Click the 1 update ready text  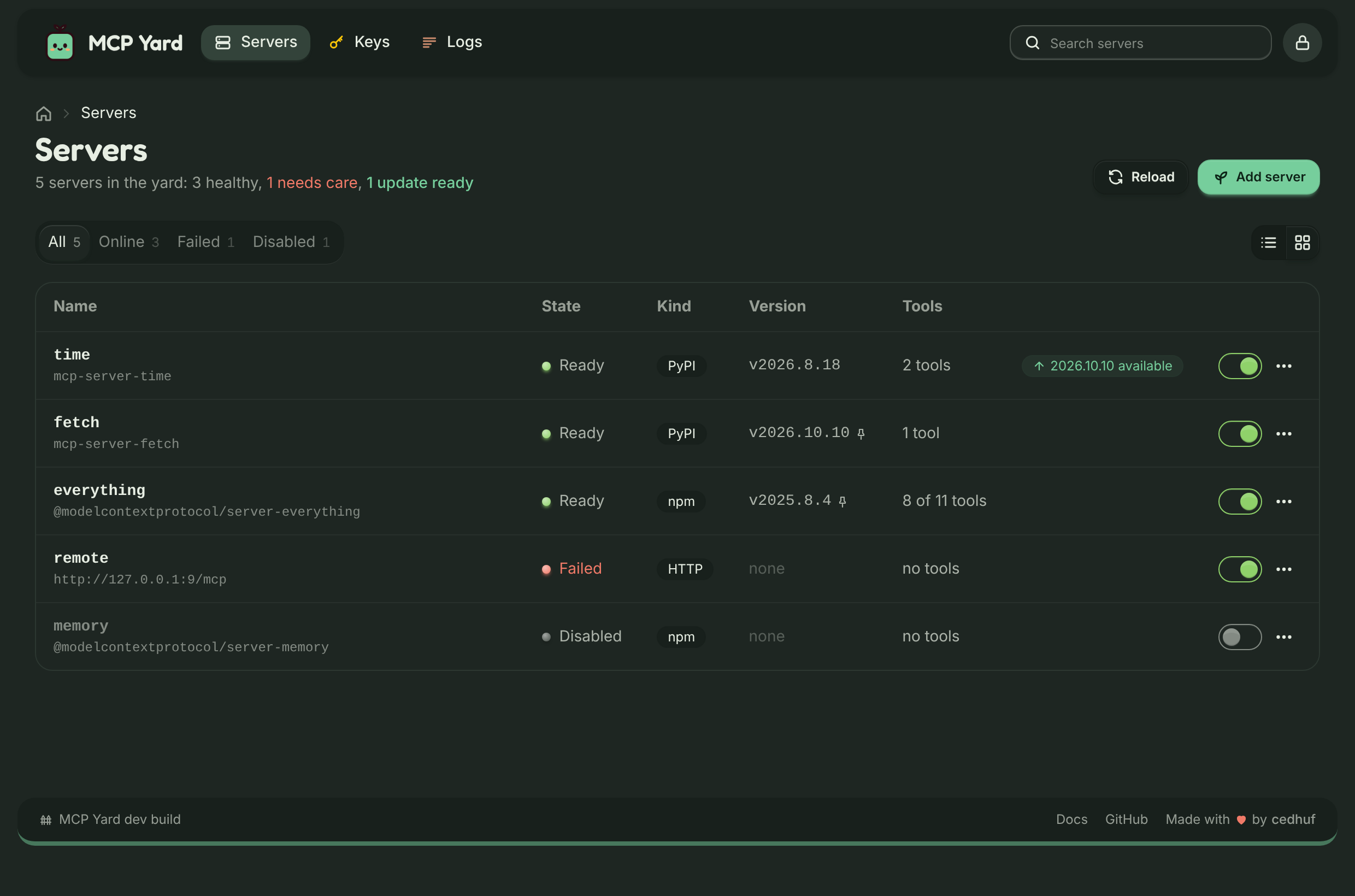(x=420, y=183)
